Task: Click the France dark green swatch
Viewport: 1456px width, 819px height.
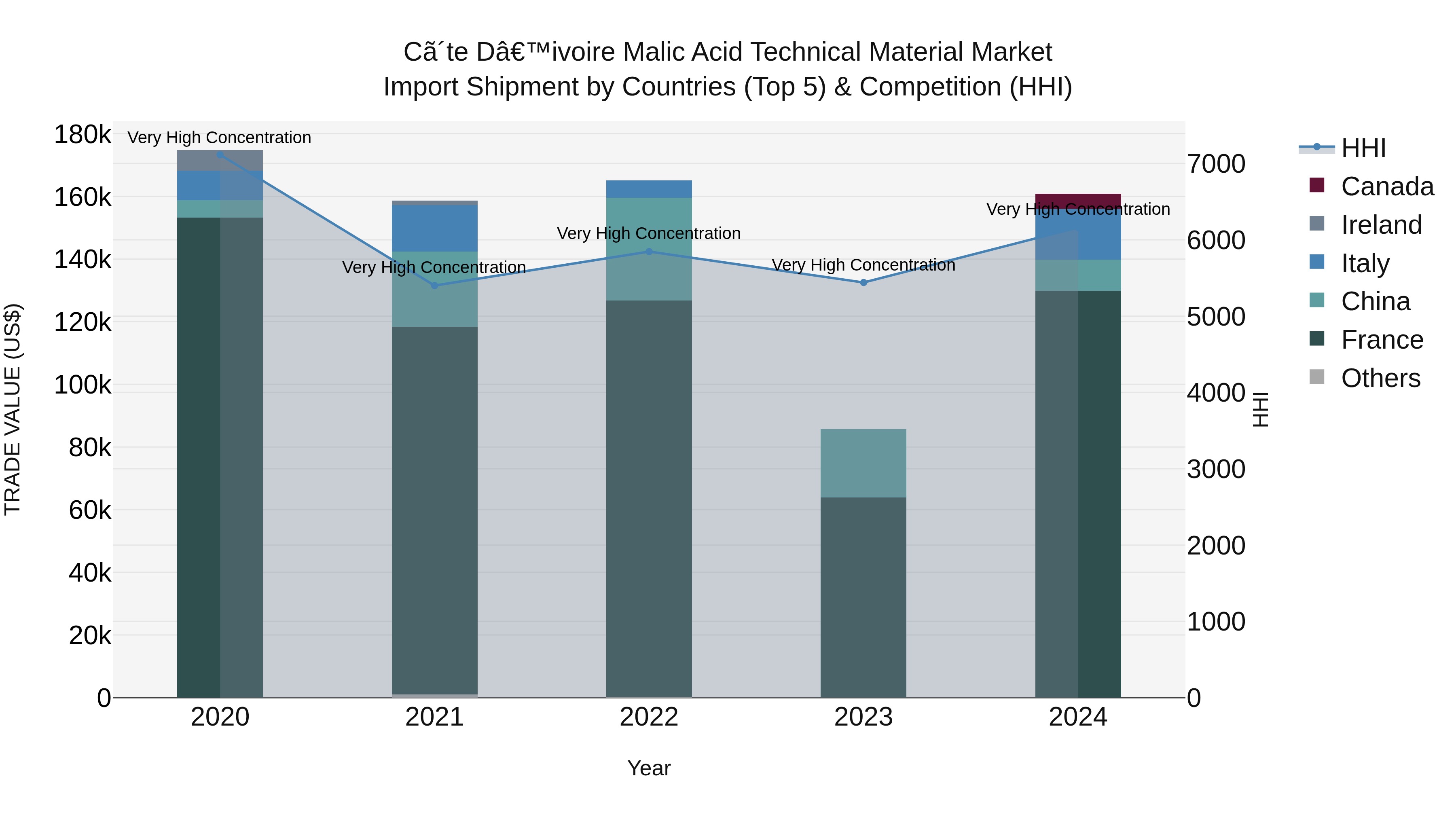Action: [x=1317, y=338]
